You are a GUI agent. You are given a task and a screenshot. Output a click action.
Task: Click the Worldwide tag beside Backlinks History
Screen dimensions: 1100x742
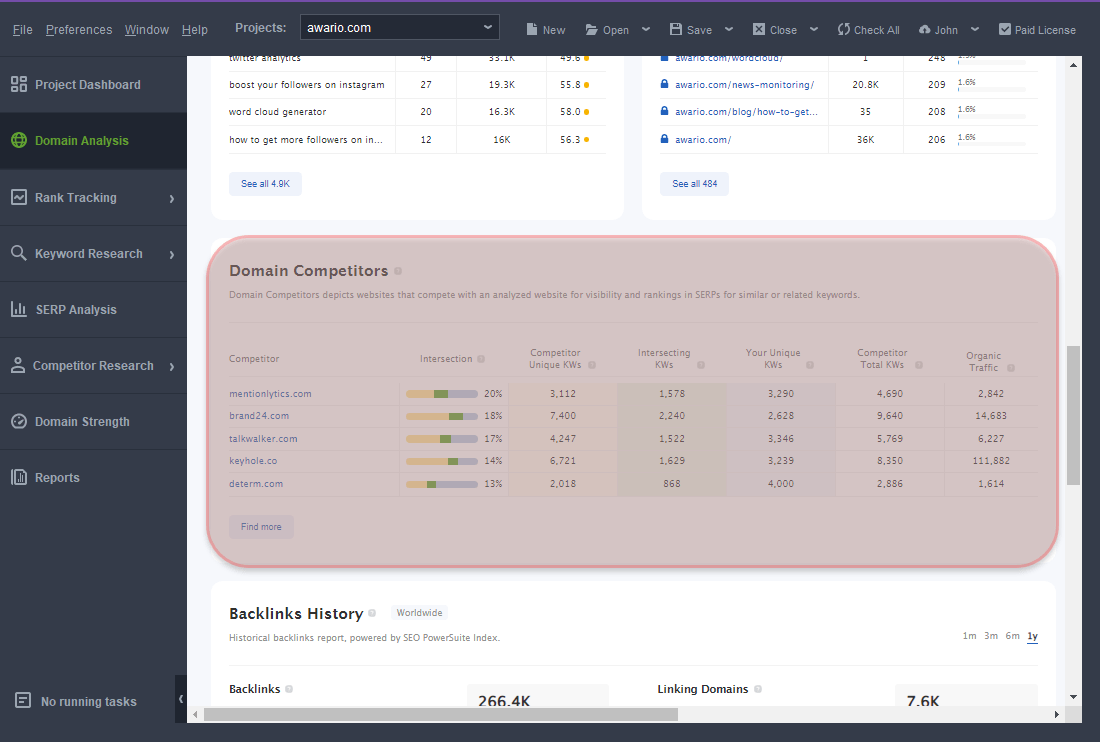pos(420,613)
